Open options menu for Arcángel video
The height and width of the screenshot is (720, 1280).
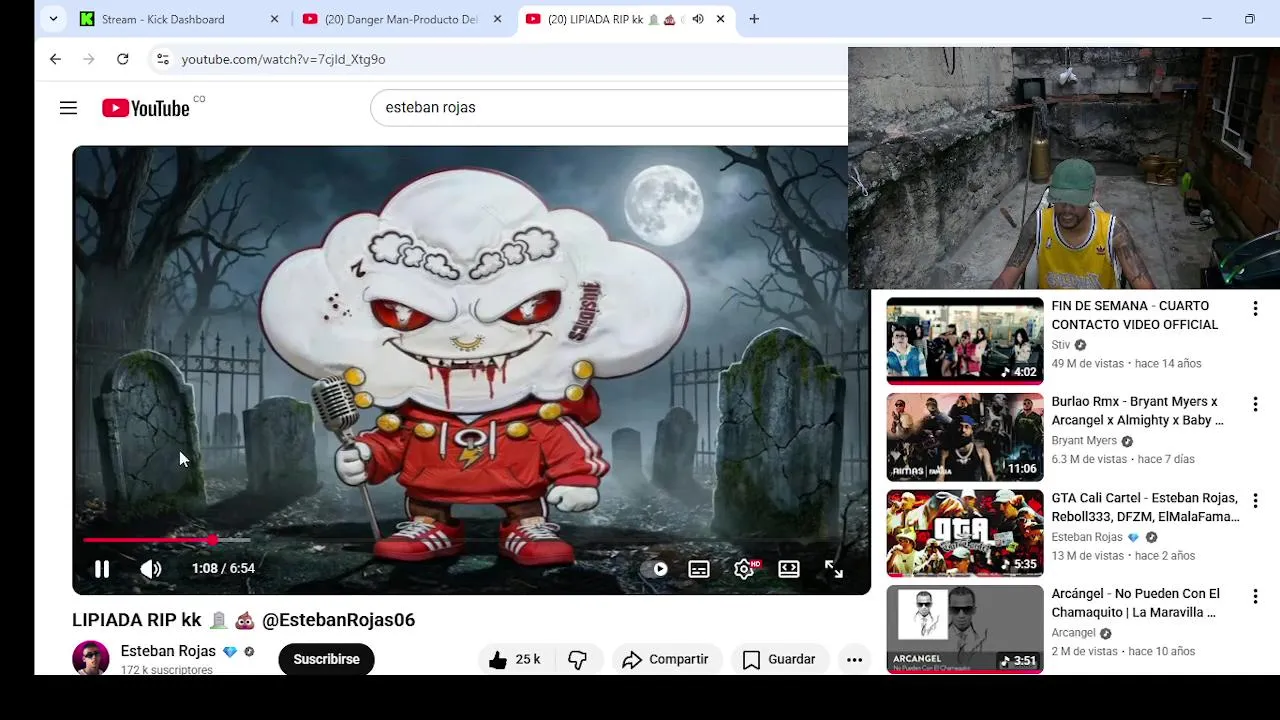pos(1255,597)
